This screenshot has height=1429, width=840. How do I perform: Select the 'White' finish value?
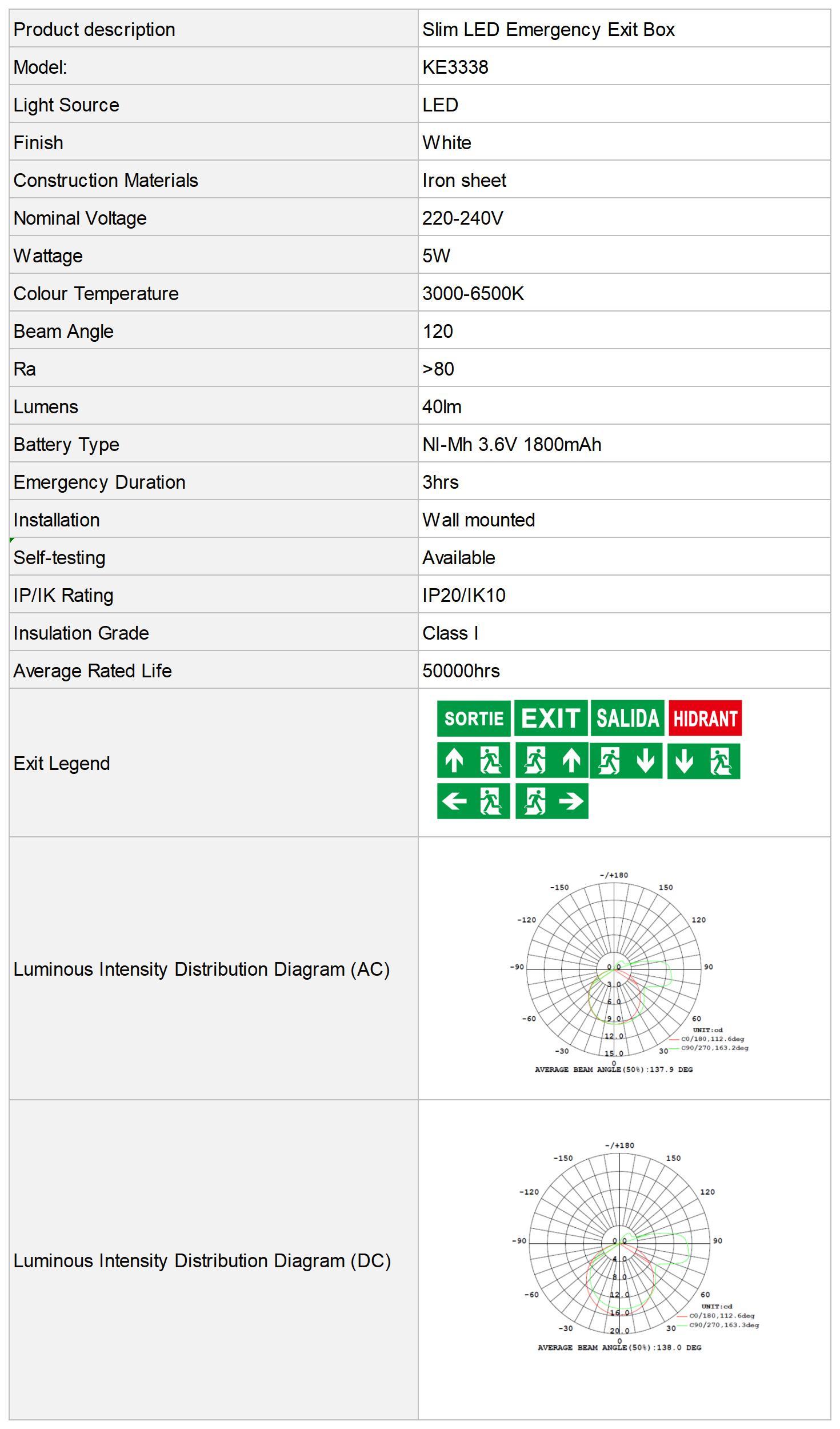tap(447, 142)
